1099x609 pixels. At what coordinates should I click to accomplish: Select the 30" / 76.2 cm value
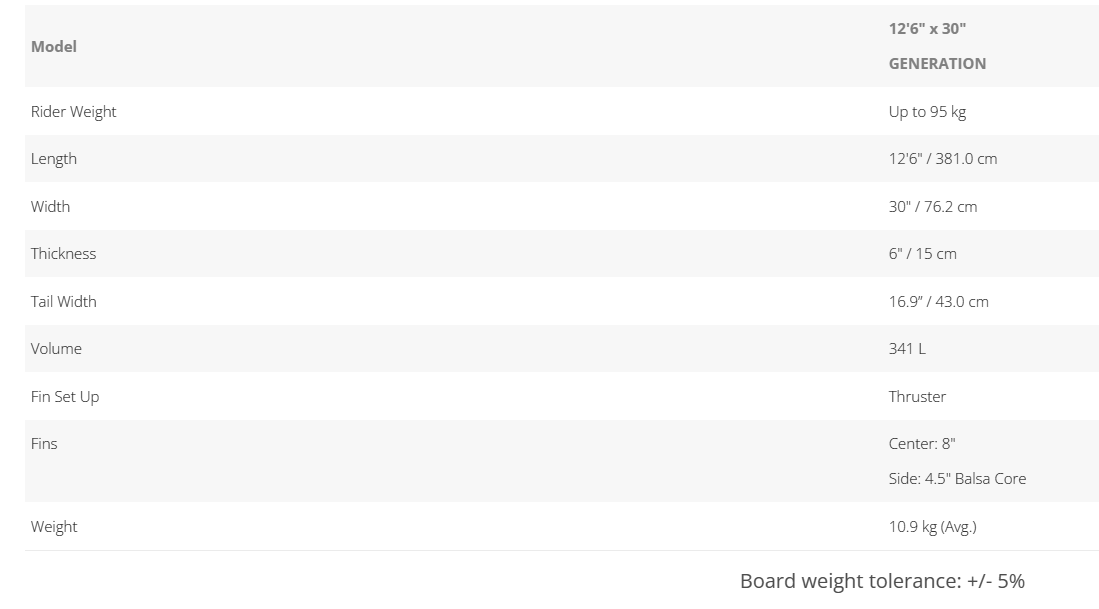(x=932, y=206)
